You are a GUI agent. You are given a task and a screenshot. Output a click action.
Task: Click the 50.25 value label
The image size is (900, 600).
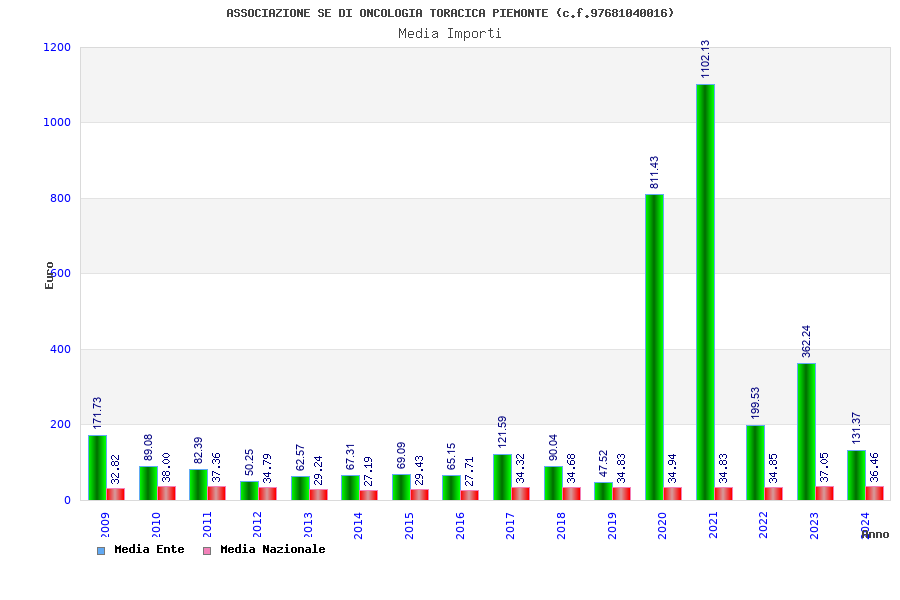[x=249, y=462]
